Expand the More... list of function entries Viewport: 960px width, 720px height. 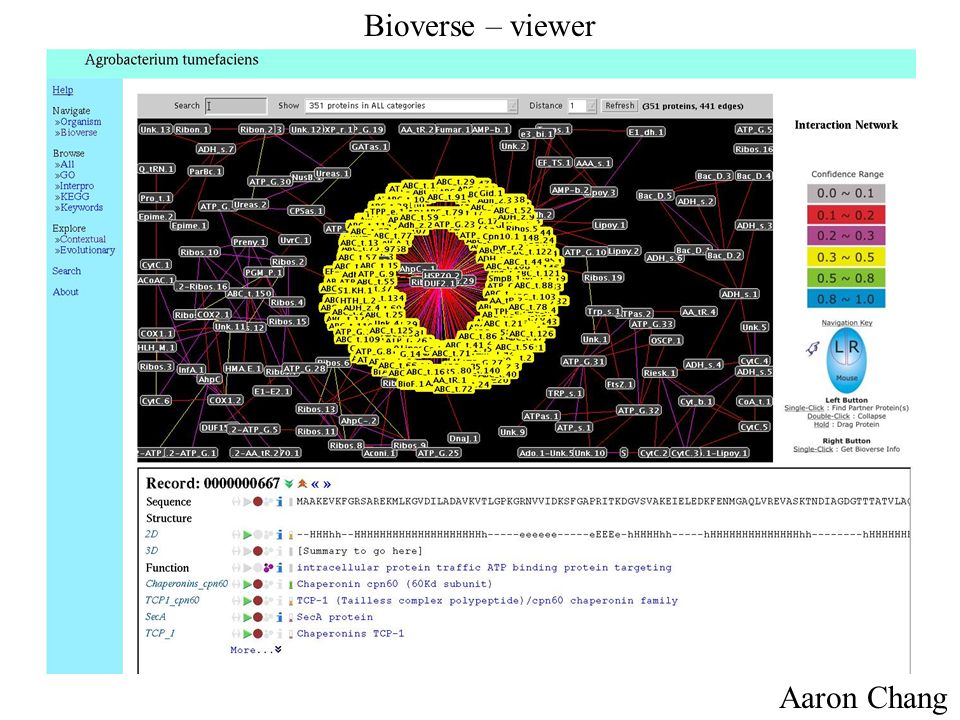[256, 650]
